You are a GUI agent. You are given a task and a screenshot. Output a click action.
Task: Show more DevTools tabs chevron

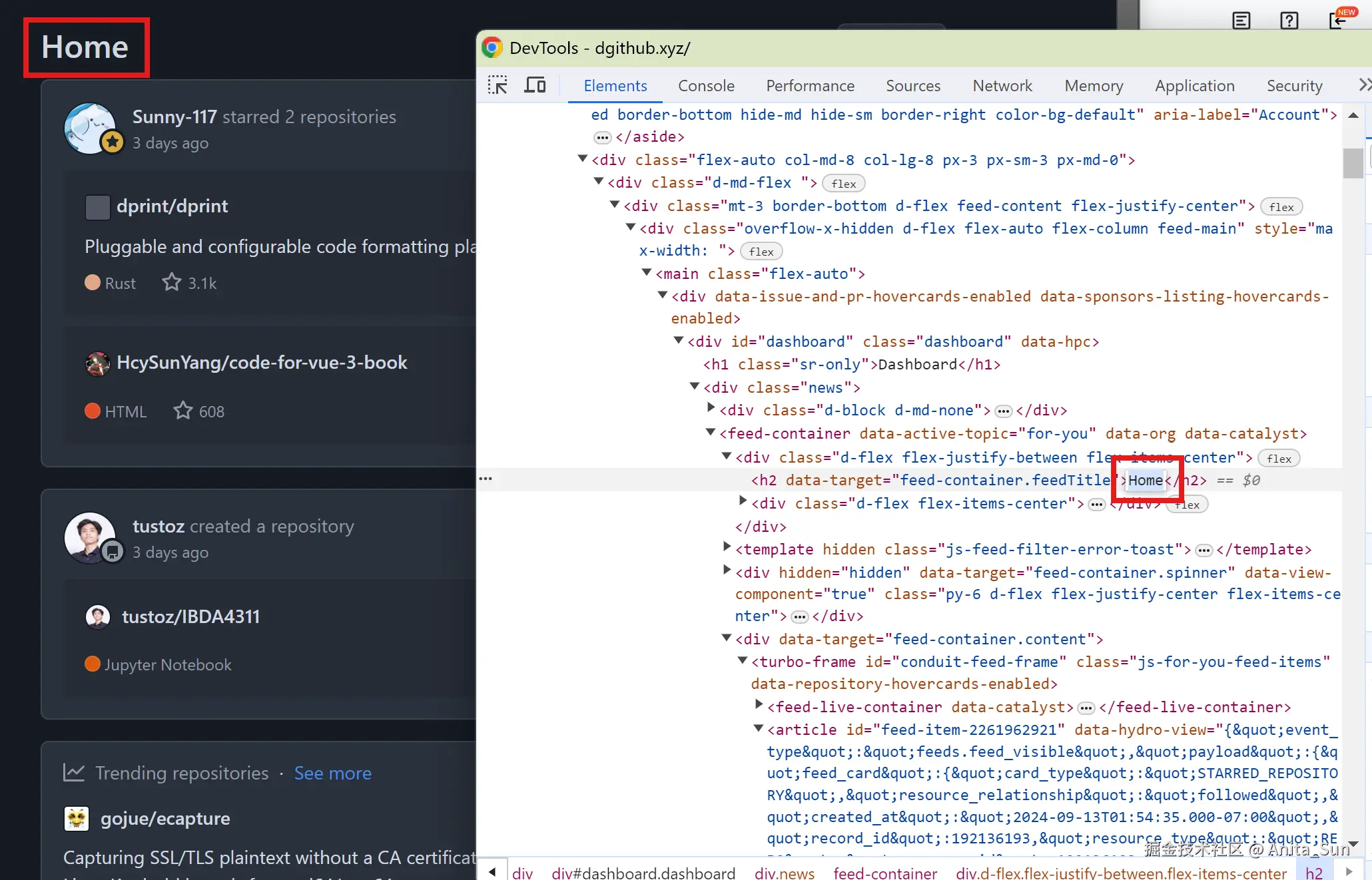(x=1363, y=85)
